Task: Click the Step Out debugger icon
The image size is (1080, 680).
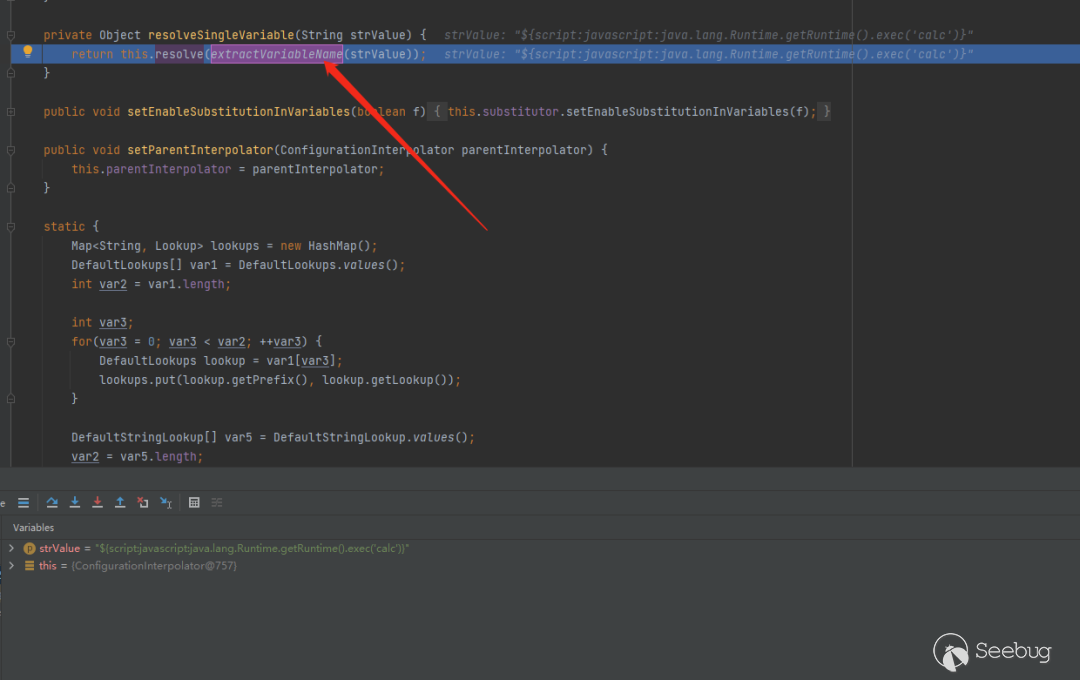Action: [120, 503]
